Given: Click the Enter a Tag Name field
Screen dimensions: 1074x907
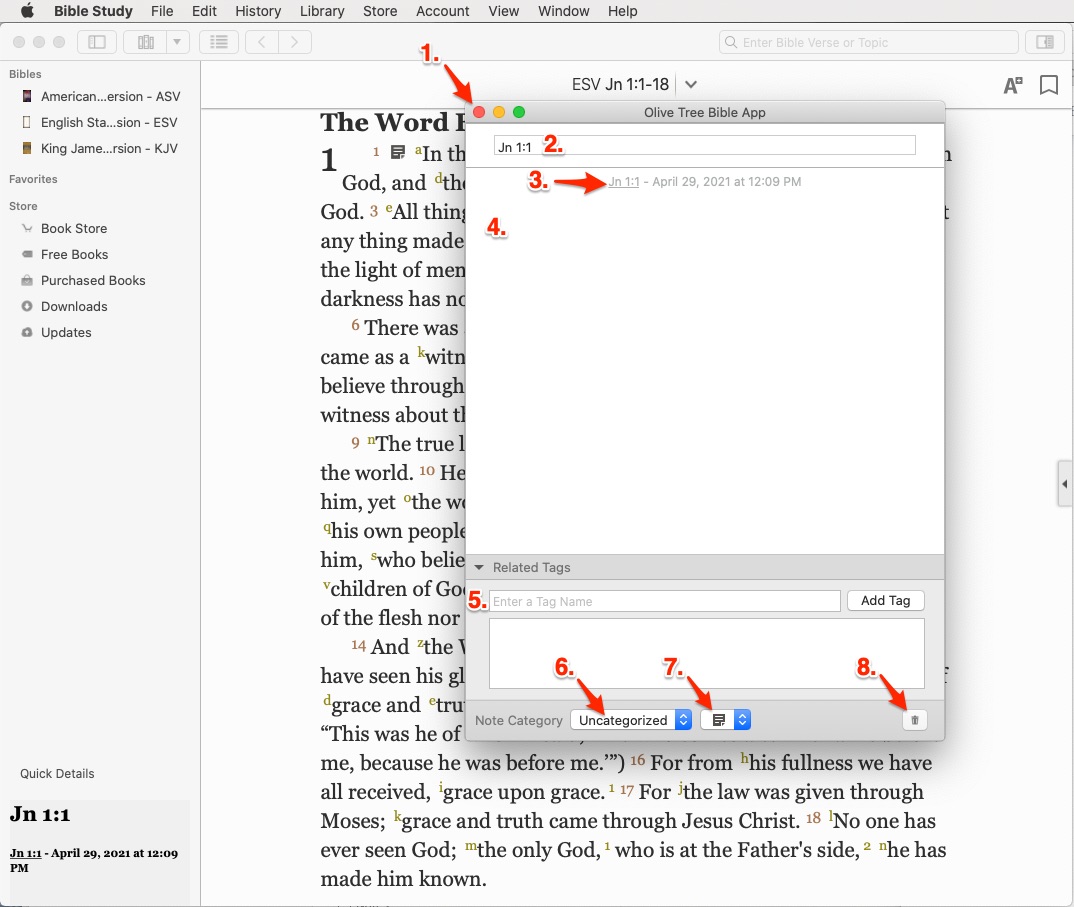Looking at the screenshot, I should 664,601.
